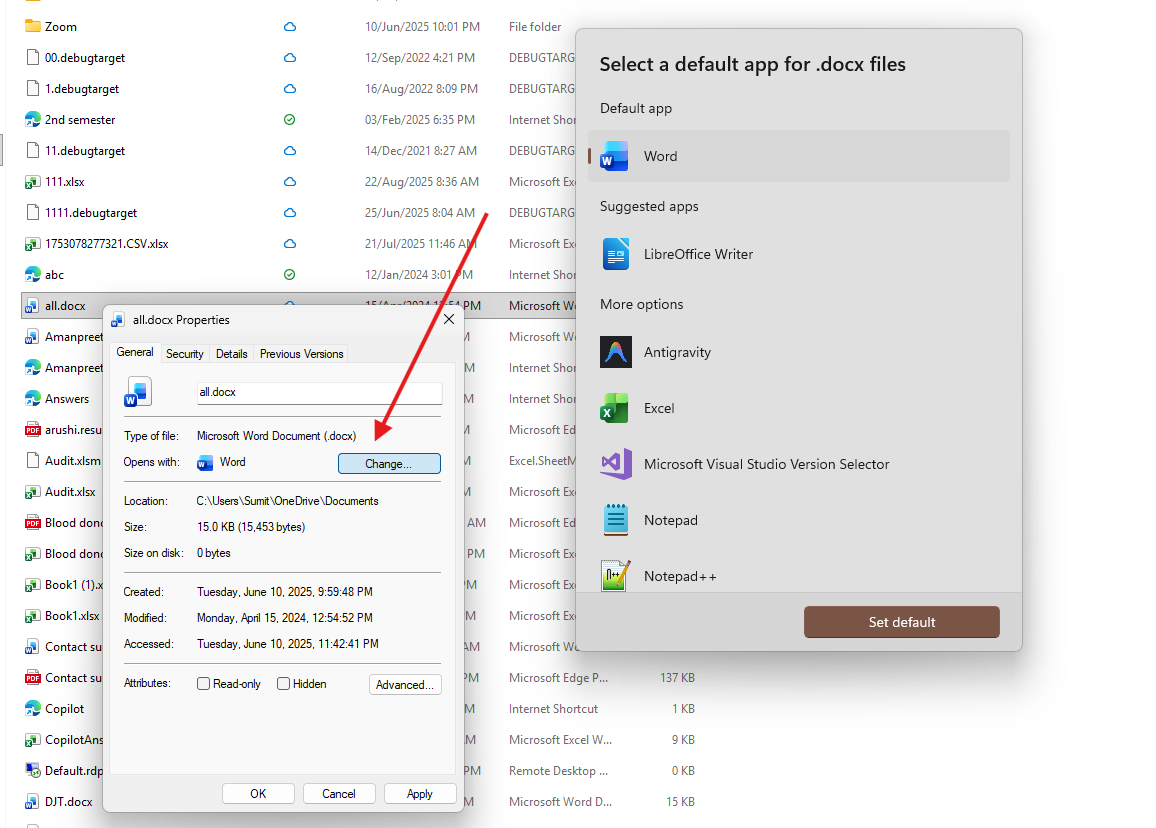Screen dimensions: 1156x828
Task: Toggle the Read-only checkbox
Action: coord(203,683)
